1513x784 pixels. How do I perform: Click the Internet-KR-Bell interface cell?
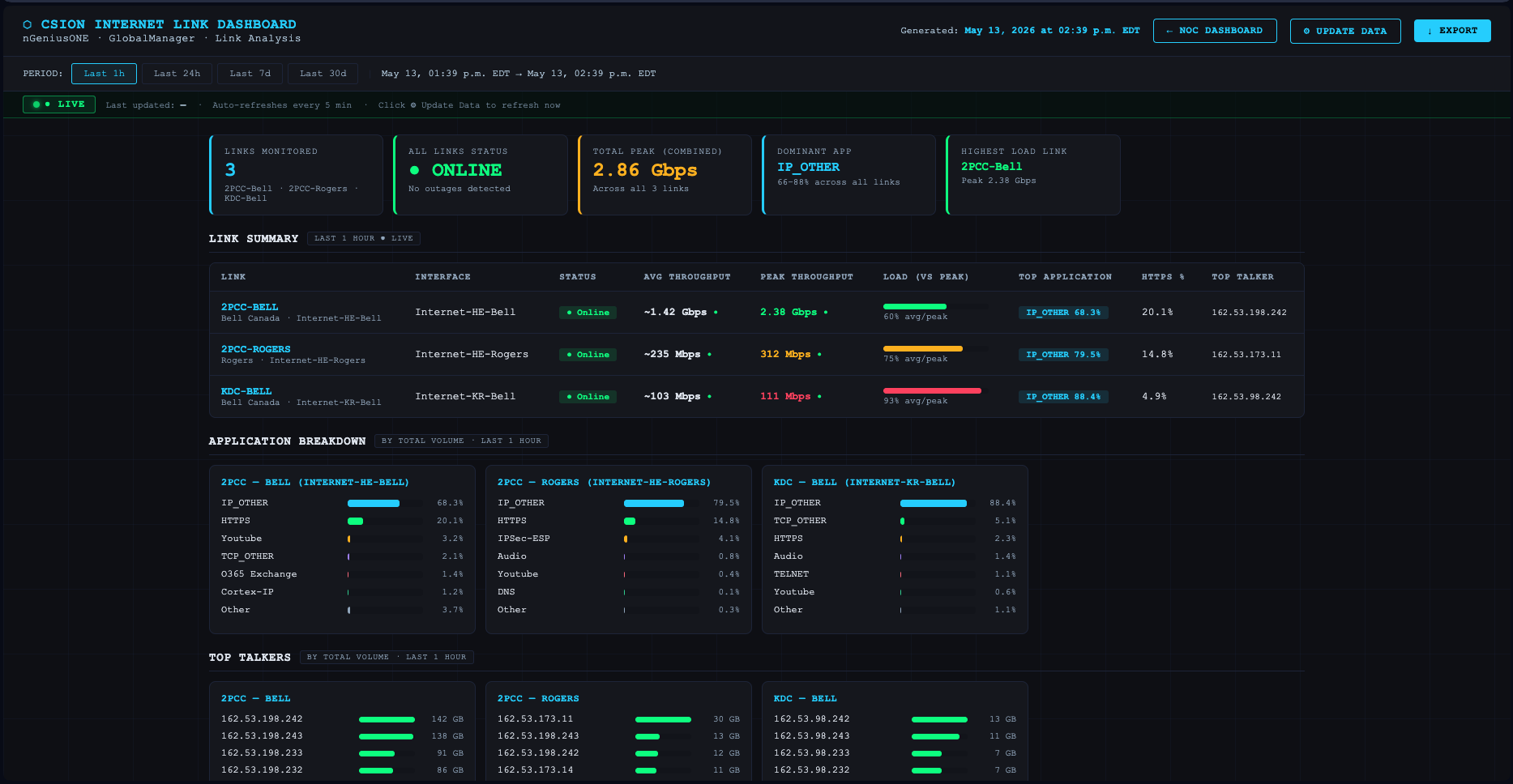coord(465,396)
